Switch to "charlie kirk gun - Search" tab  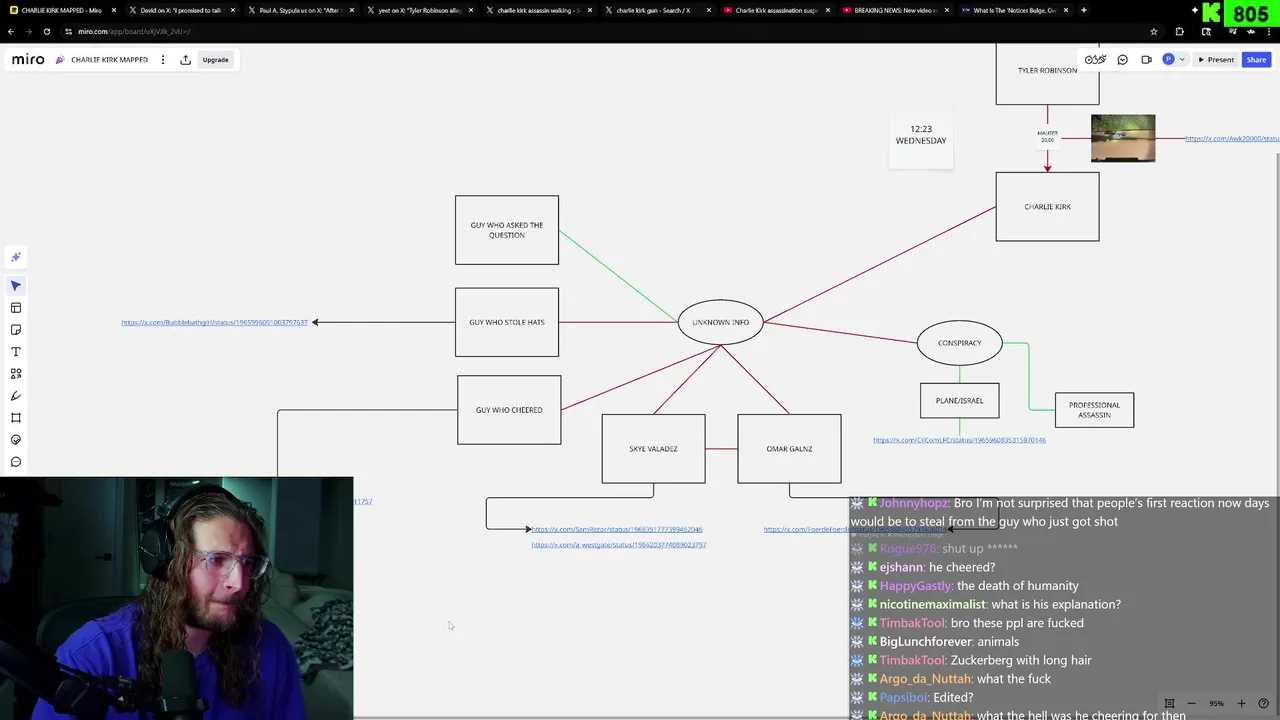tap(656, 10)
